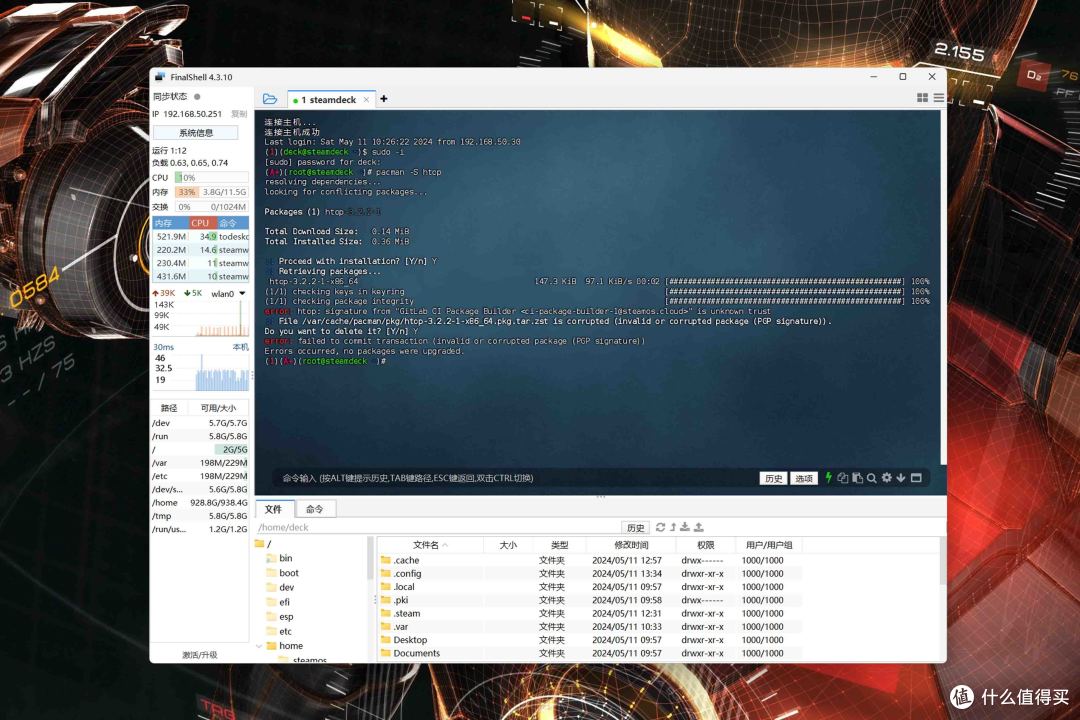
Task: Copy IP with the 复制 link
Action: click(x=238, y=114)
